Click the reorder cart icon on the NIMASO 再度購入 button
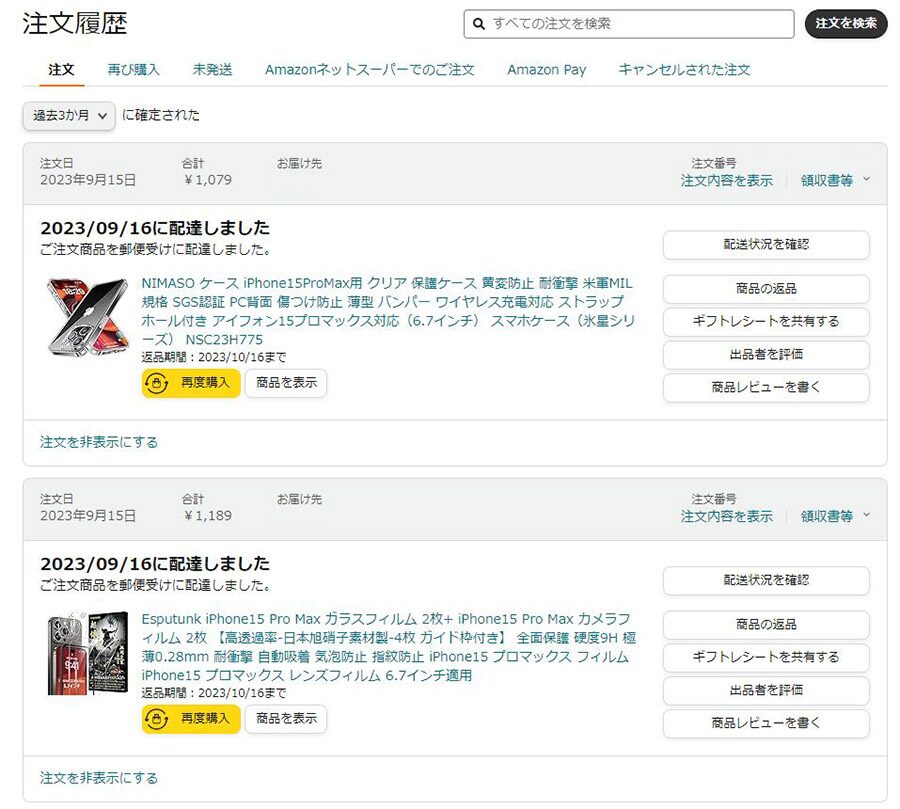The height and width of the screenshot is (809, 900). click(156, 383)
